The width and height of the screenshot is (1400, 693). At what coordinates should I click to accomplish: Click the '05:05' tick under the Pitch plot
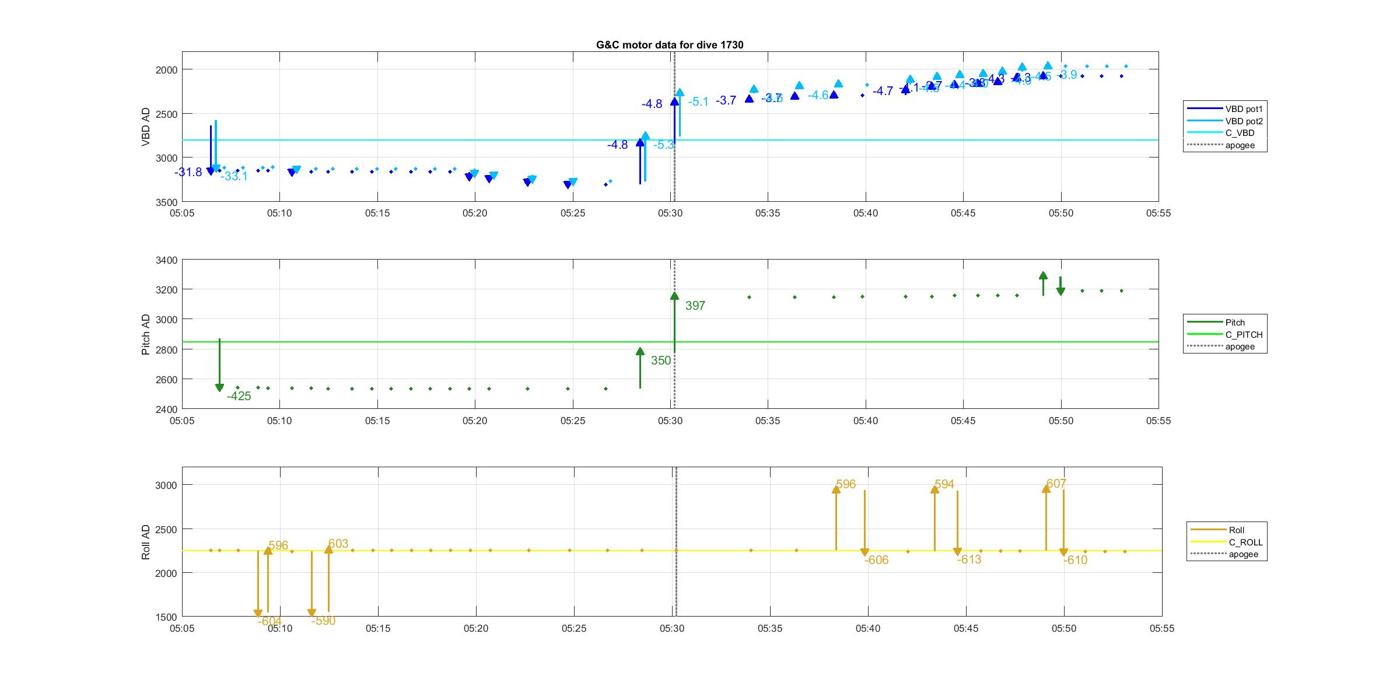tap(182, 421)
